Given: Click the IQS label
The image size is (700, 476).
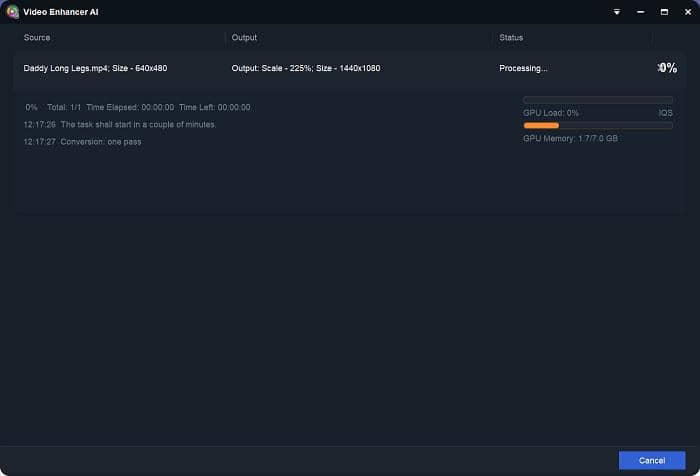Looking at the screenshot, I should [x=665, y=113].
